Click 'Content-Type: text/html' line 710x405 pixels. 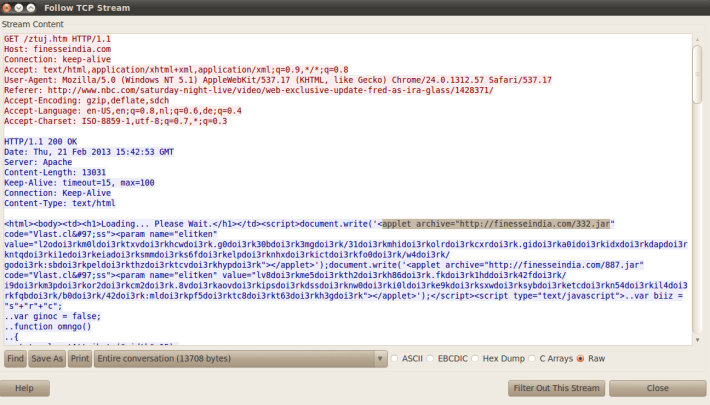point(60,203)
